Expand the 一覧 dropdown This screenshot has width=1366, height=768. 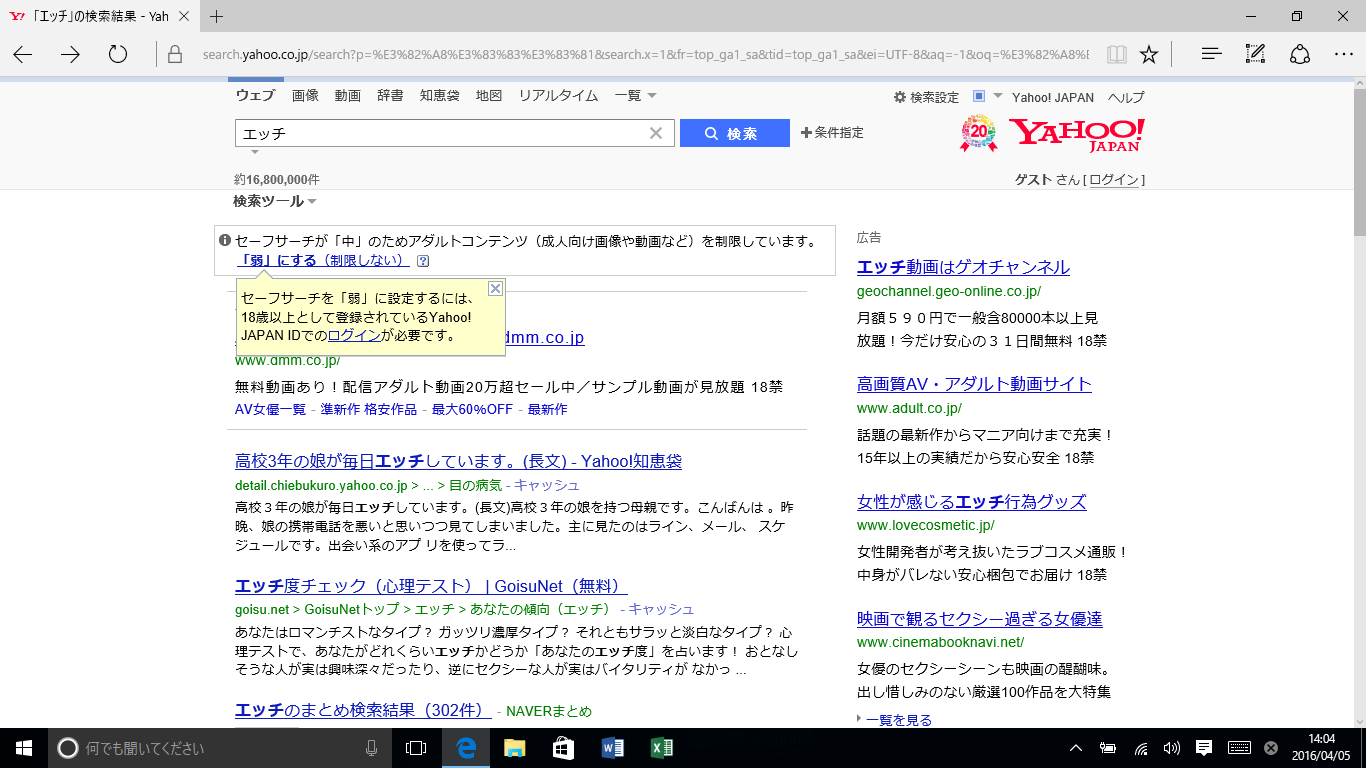636,96
